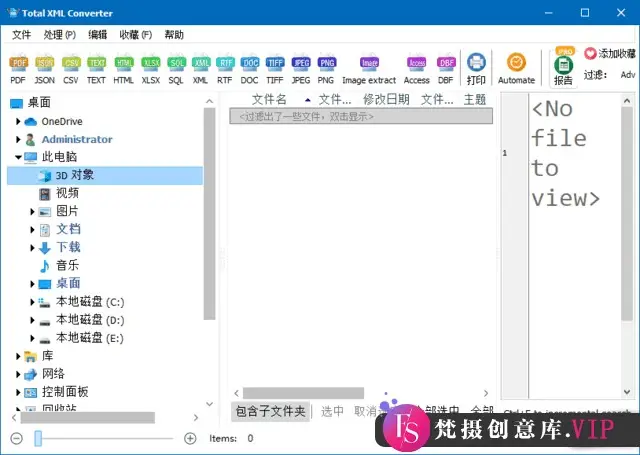This screenshot has height=455, width=640.
Task: Click the 选中 button
Action: [332, 411]
